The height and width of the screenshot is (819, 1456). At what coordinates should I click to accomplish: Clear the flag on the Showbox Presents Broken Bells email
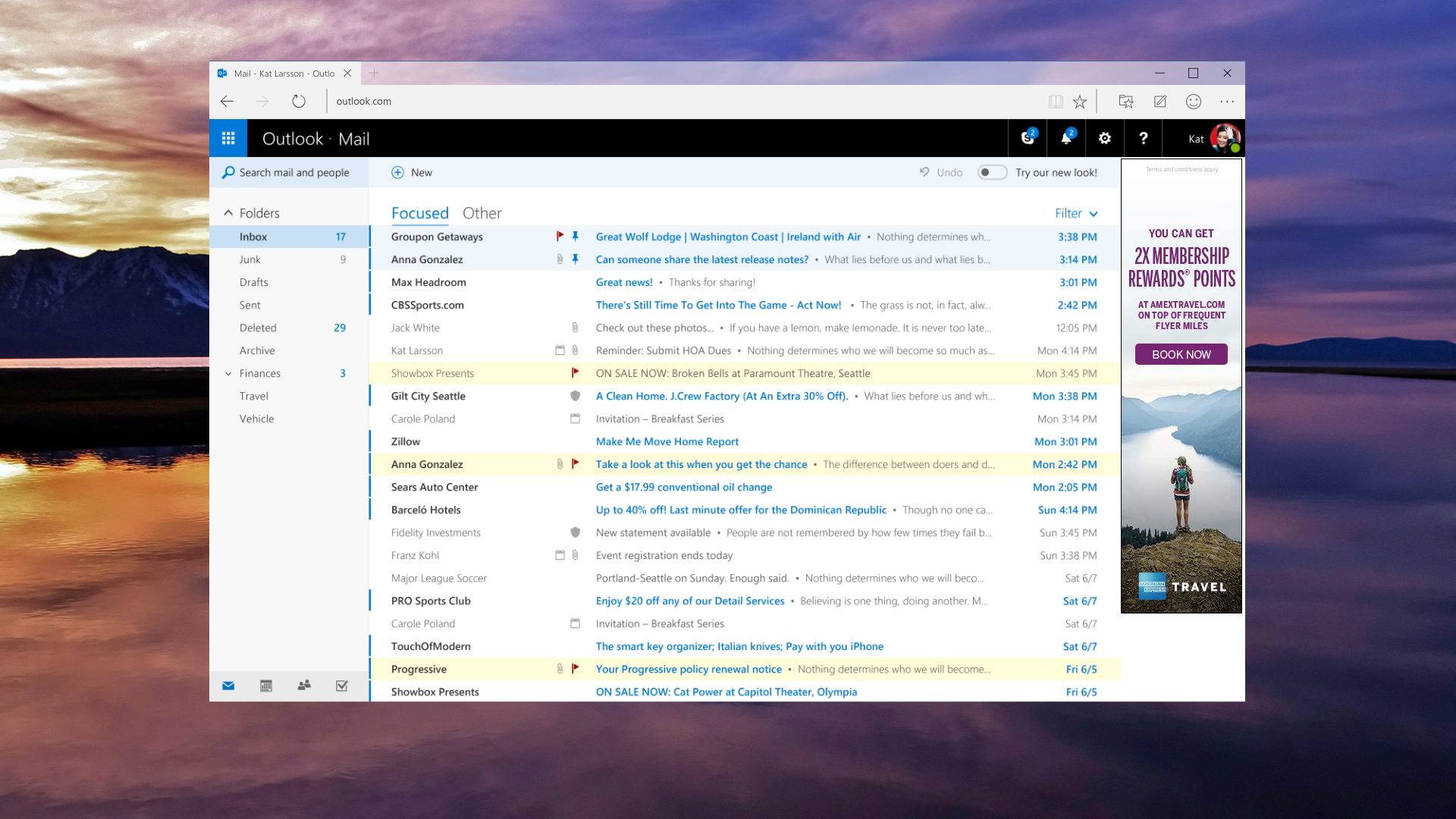click(x=575, y=373)
